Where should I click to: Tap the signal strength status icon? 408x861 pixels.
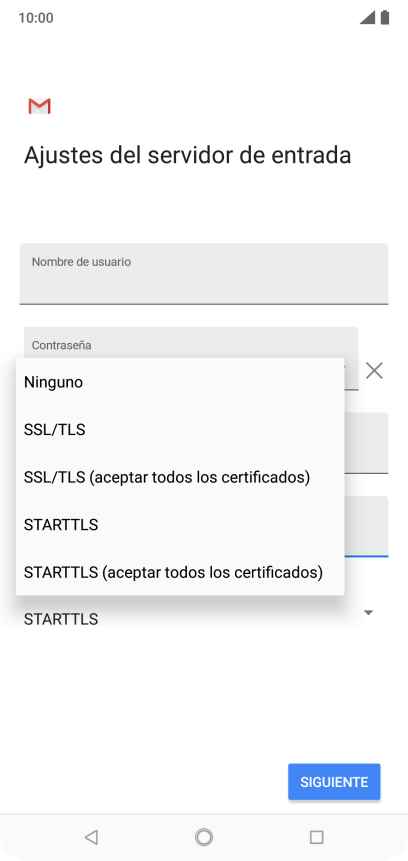pyautogui.click(x=367, y=18)
